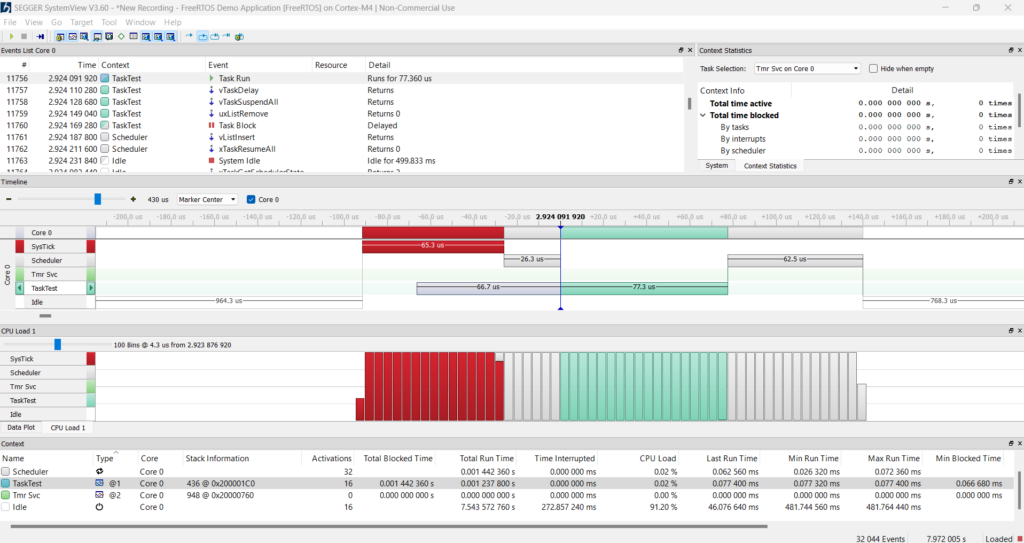1024x543 pixels.
Task: Click the highlighted auto-scroll box-arrow toolbar icon
Action: click(203, 37)
